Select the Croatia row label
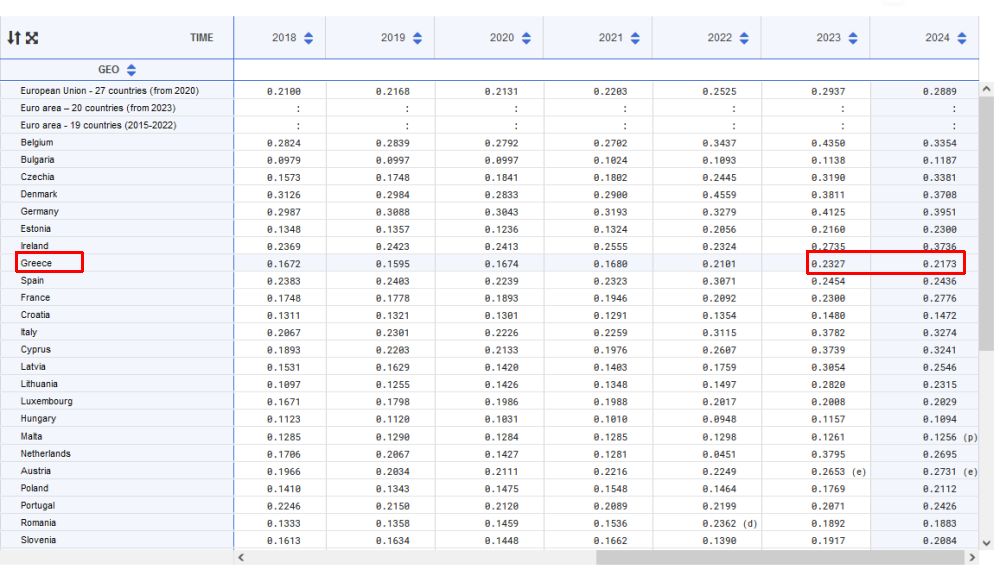Screen dimensions: 1000x576 click(x=35, y=314)
